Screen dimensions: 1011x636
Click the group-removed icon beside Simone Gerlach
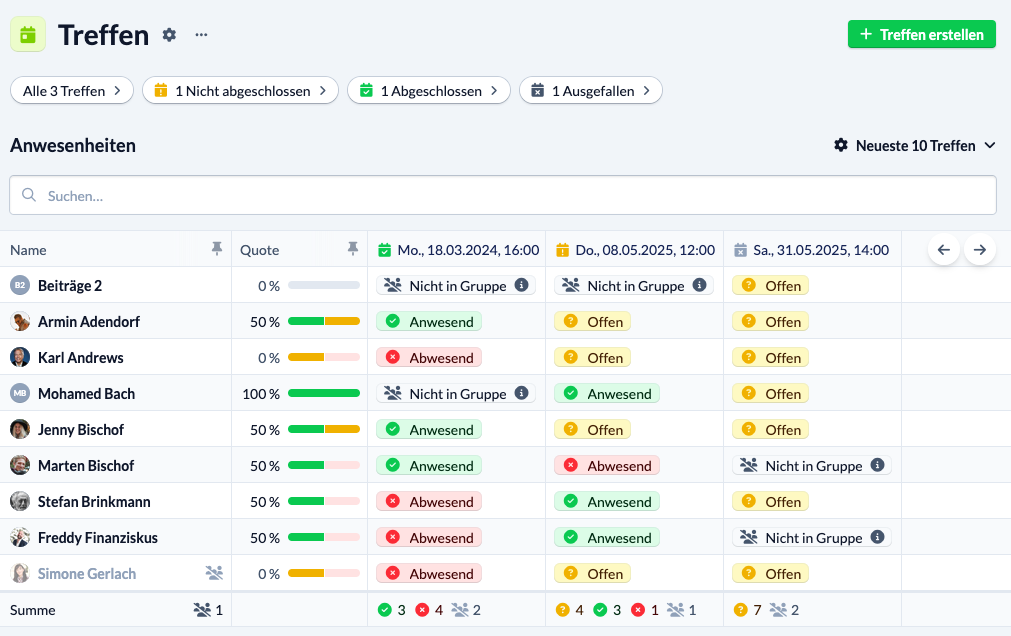(x=214, y=573)
